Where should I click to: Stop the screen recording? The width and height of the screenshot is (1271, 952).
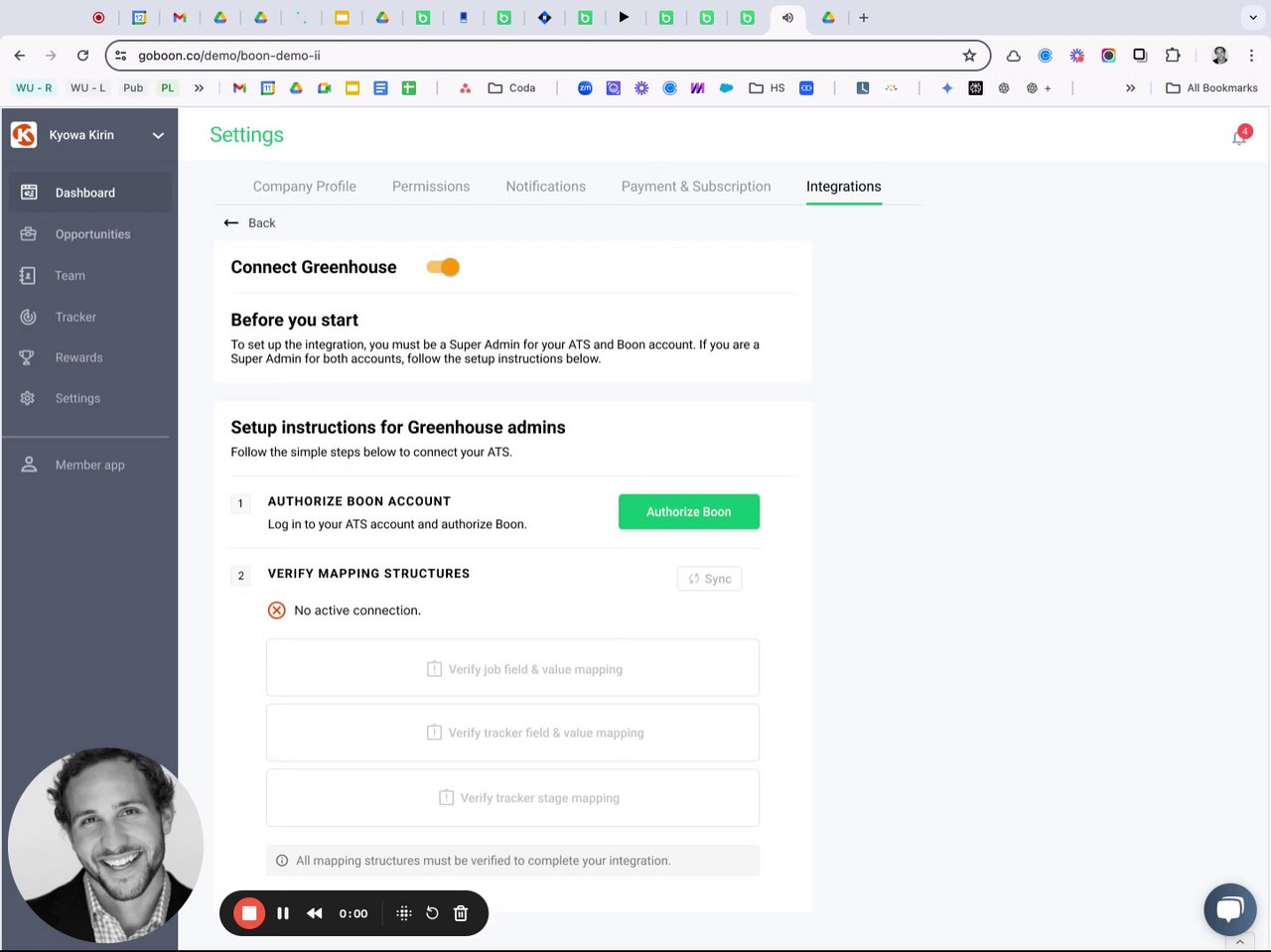(x=249, y=913)
